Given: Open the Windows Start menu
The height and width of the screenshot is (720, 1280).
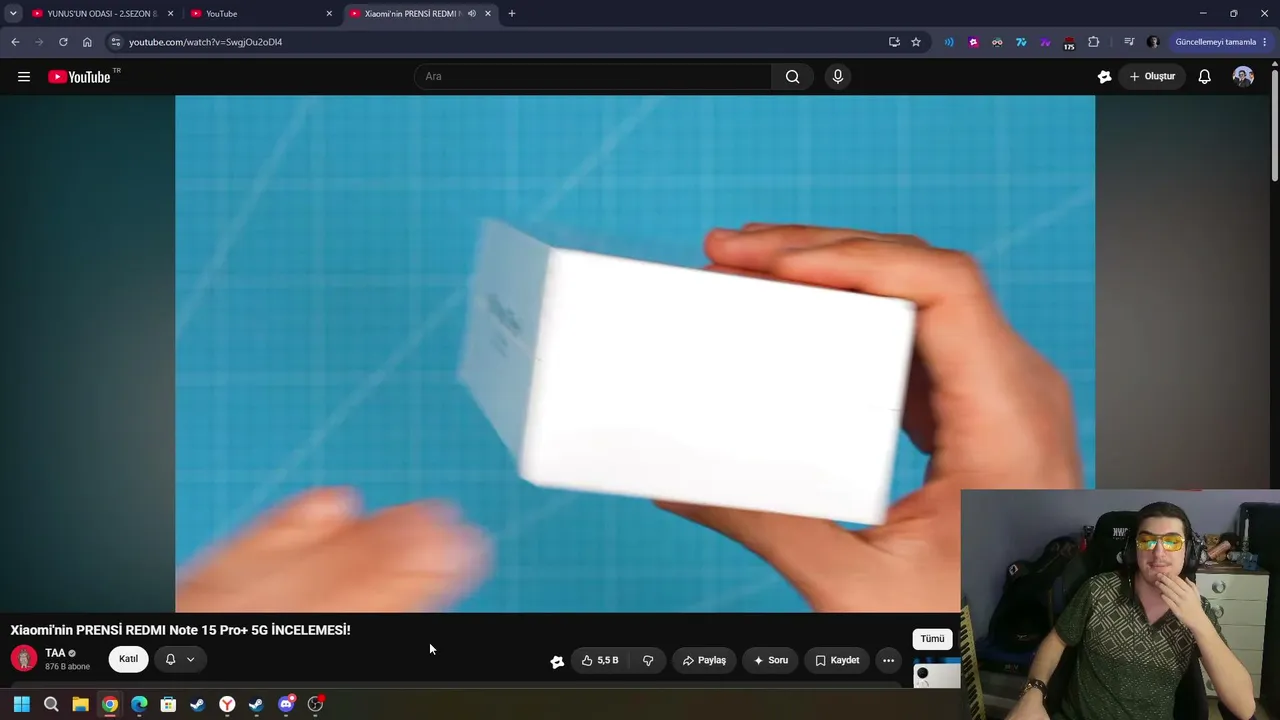Looking at the screenshot, I should click(x=21, y=704).
